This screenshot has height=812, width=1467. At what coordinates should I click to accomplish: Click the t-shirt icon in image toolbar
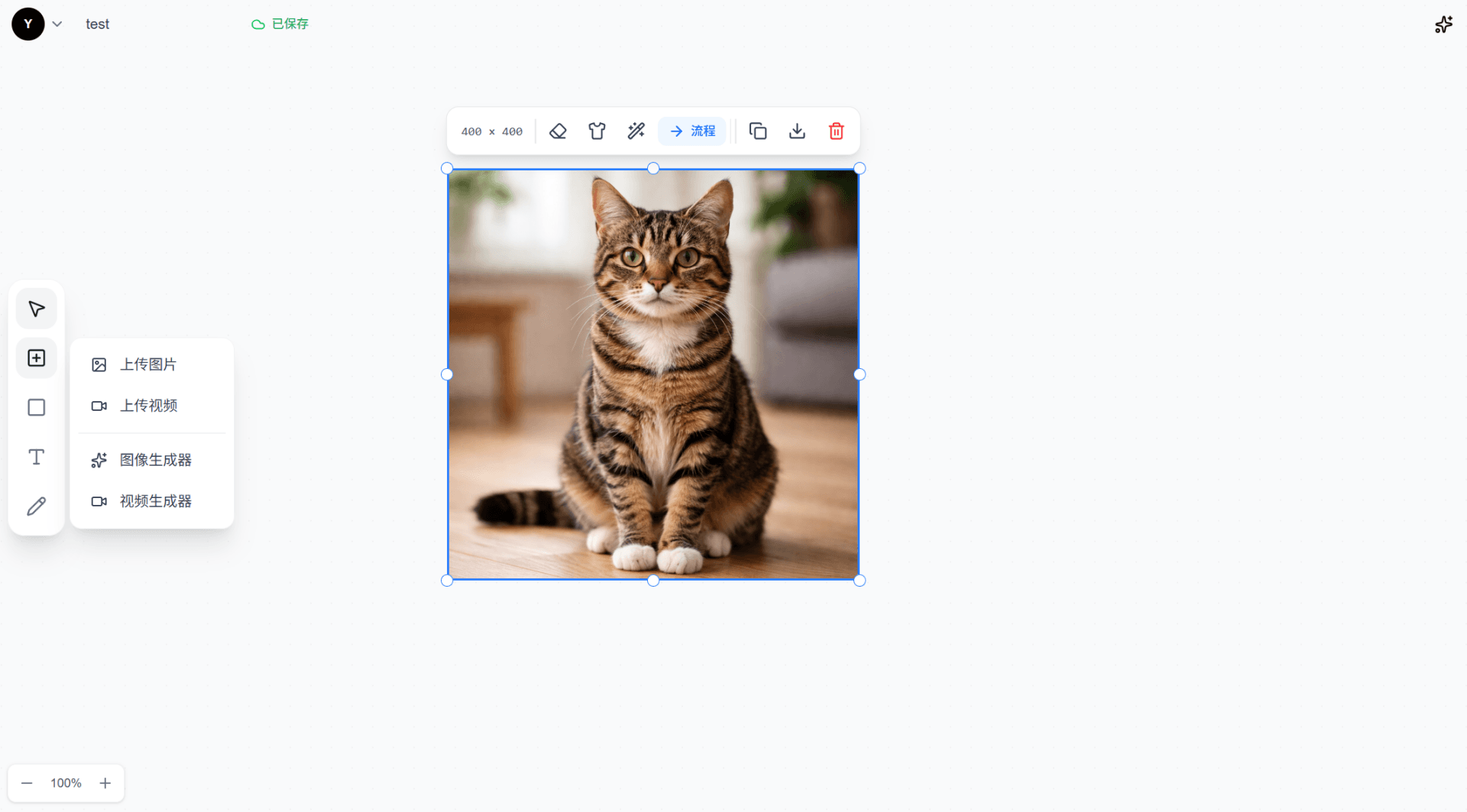point(597,131)
